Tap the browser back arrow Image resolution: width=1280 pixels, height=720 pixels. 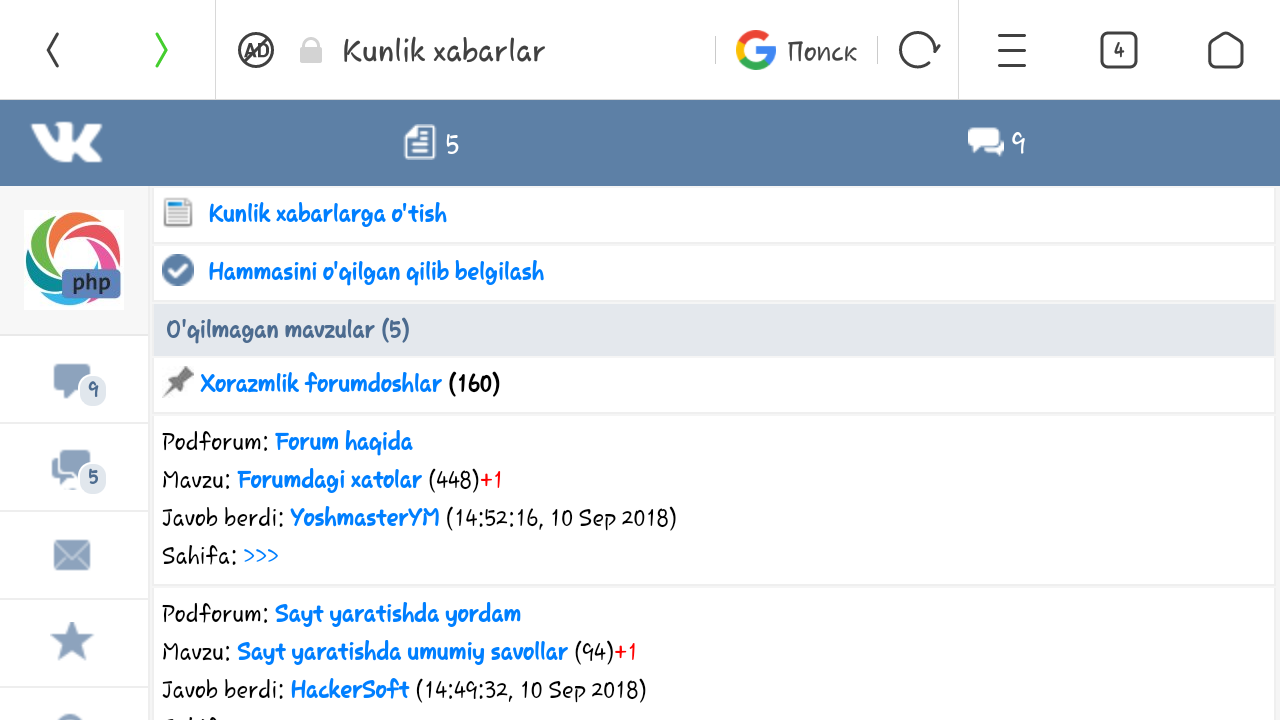(x=53, y=50)
